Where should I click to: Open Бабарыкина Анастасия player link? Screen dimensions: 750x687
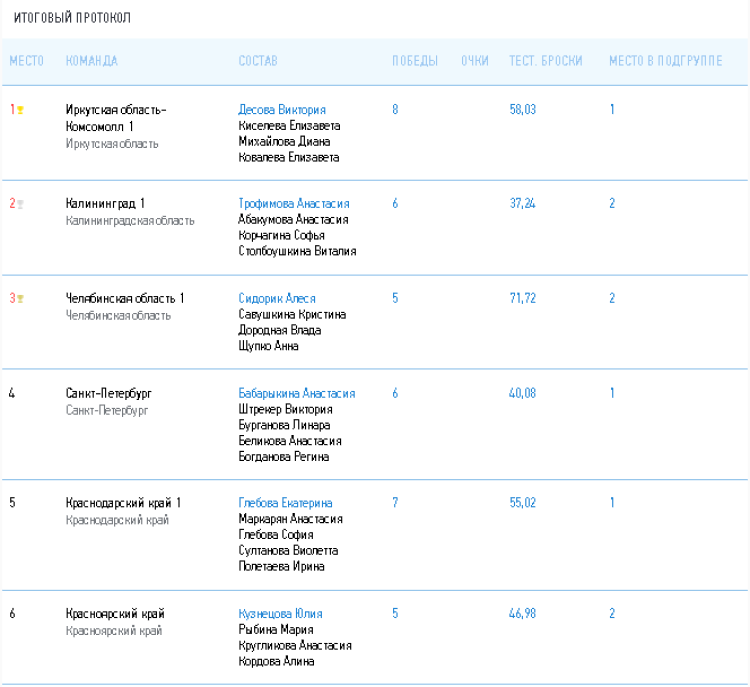[297, 394]
